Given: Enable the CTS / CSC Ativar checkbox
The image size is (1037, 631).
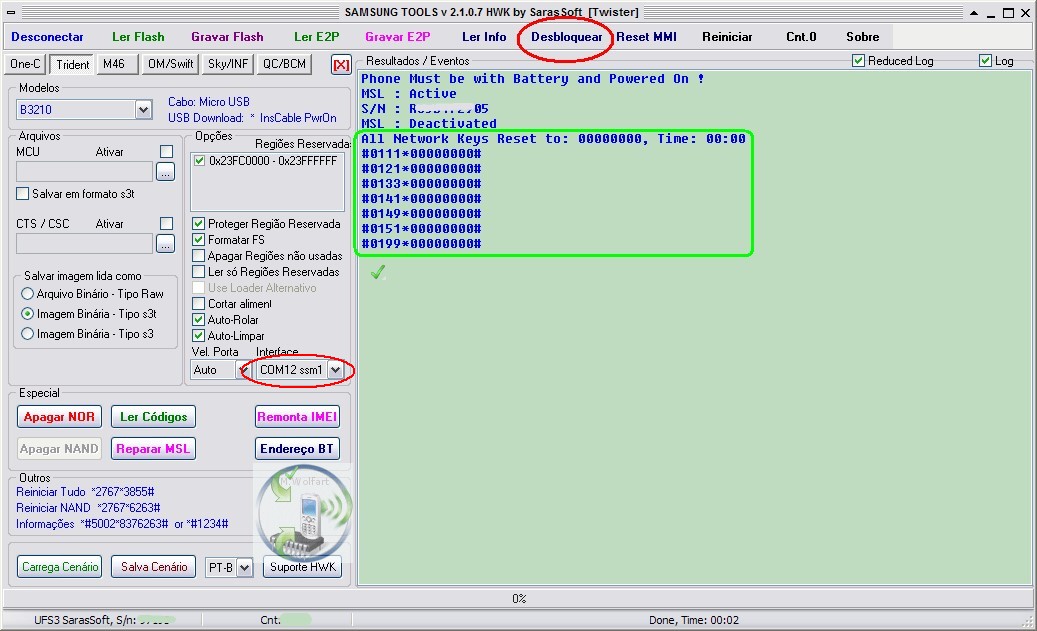Looking at the screenshot, I should (167, 224).
